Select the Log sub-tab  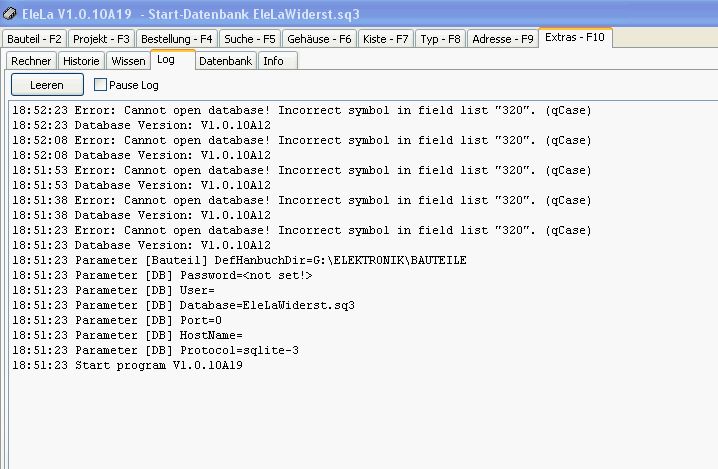(x=166, y=60)
